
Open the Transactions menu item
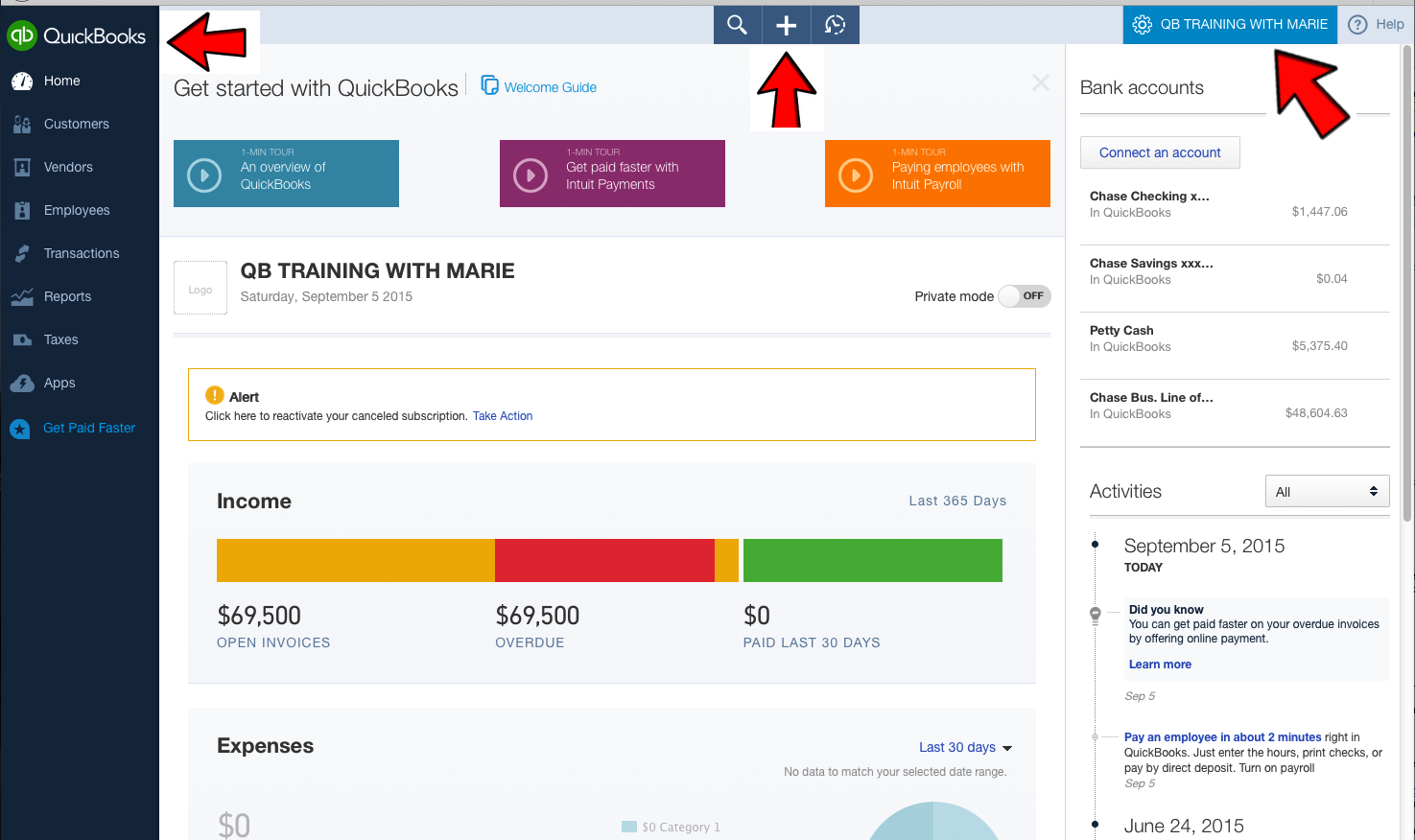[x=80, y=254]
